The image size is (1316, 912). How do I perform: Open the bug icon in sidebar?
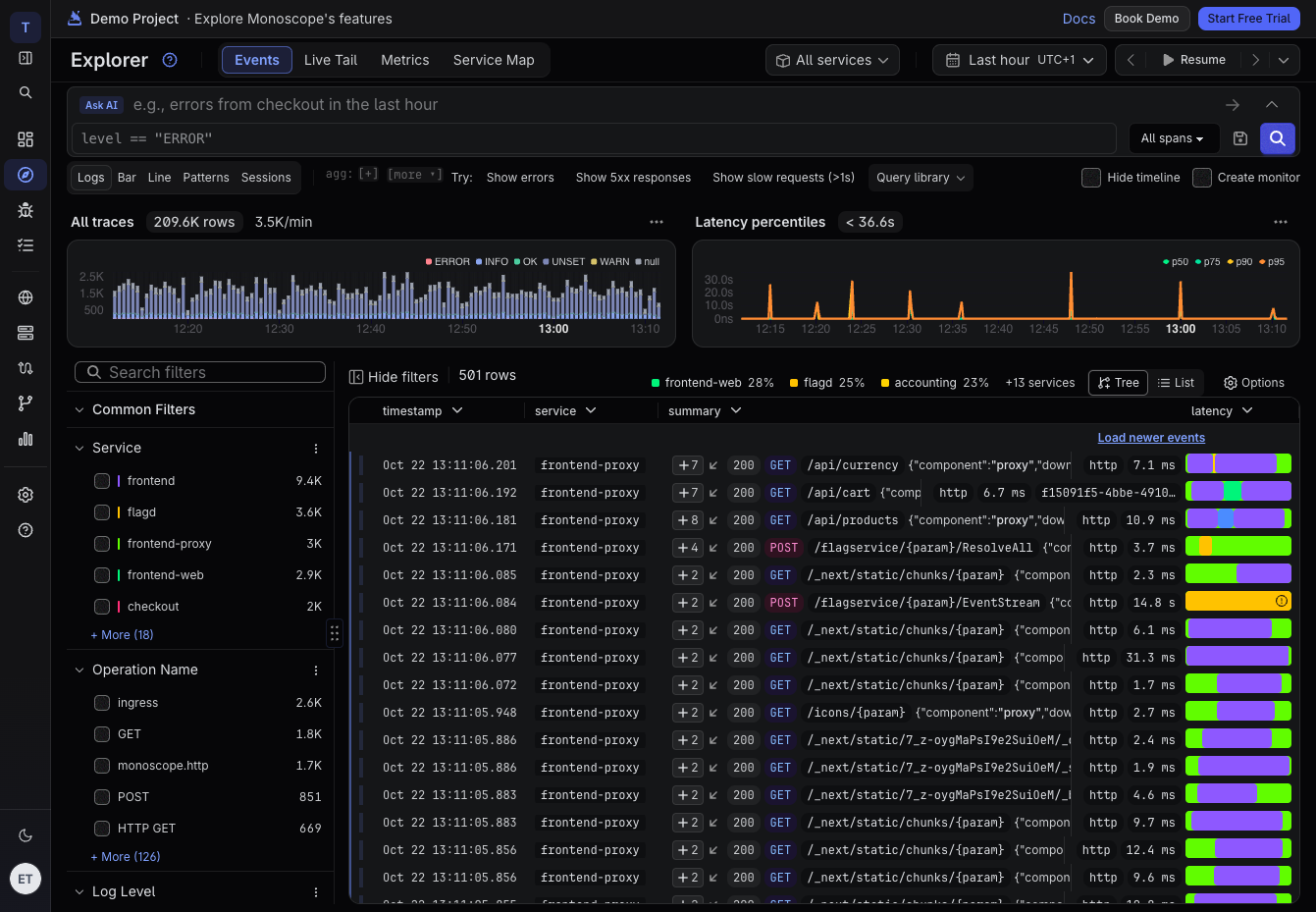pyautogui.click(x=26, y=210)
